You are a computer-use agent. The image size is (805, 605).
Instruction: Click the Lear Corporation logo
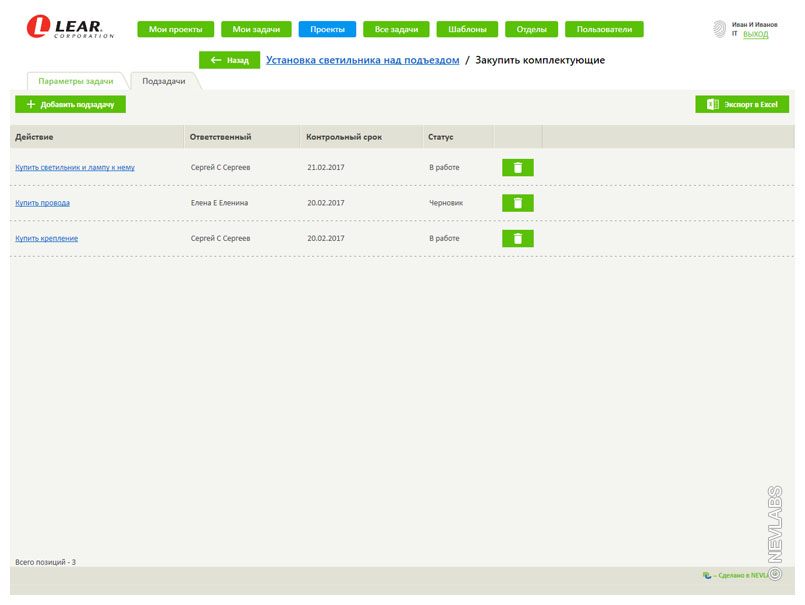(x=70, y=28)
